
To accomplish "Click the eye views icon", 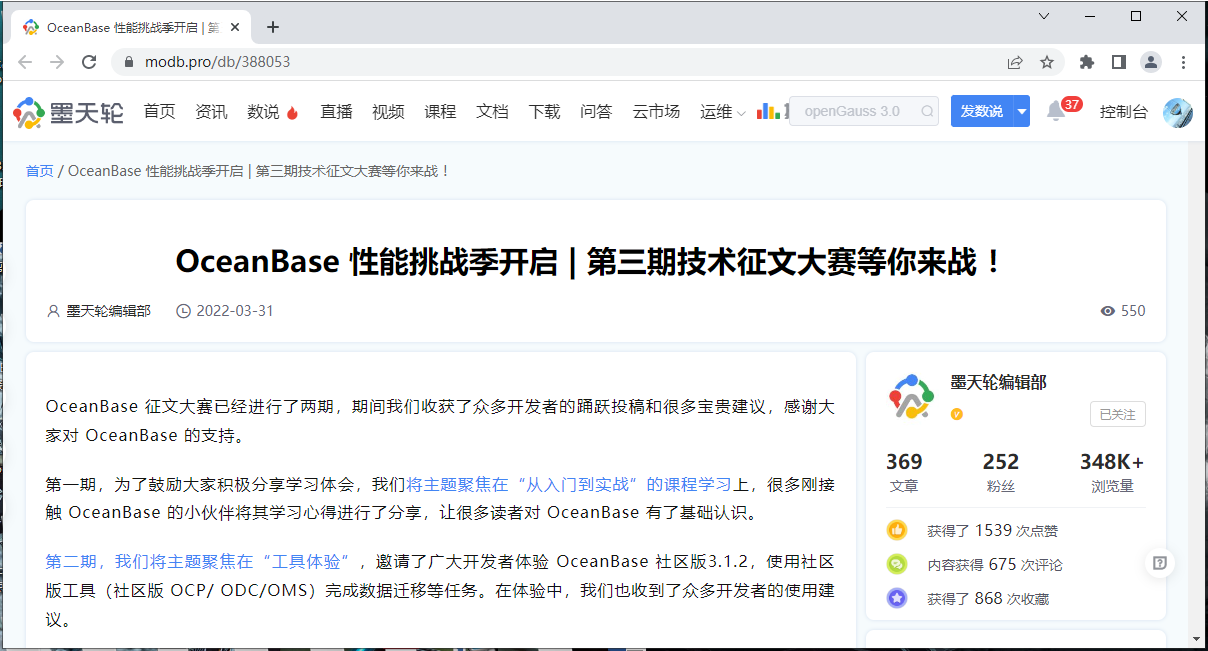I will pos(1107,311).
